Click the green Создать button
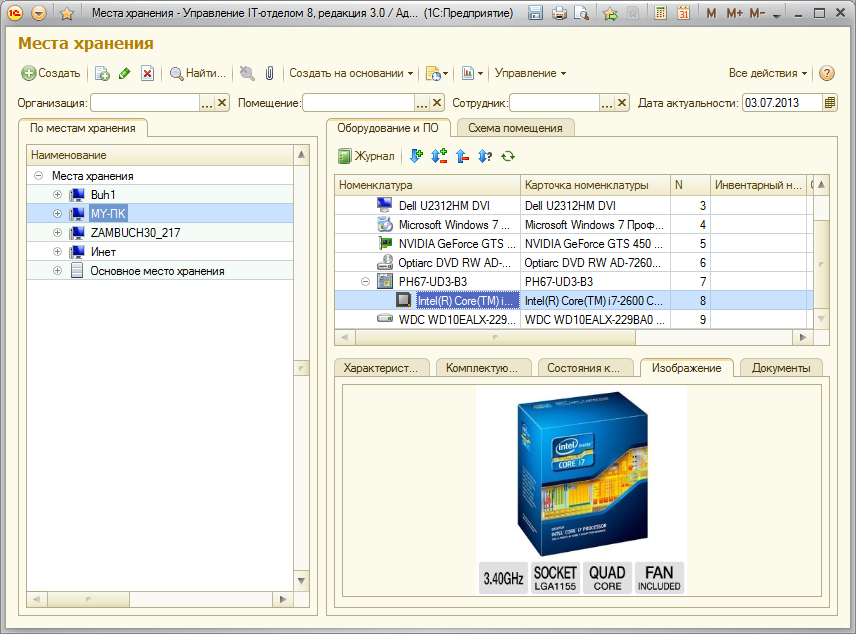The width and height of the screenshot is (856, 634). coord(51,73)
